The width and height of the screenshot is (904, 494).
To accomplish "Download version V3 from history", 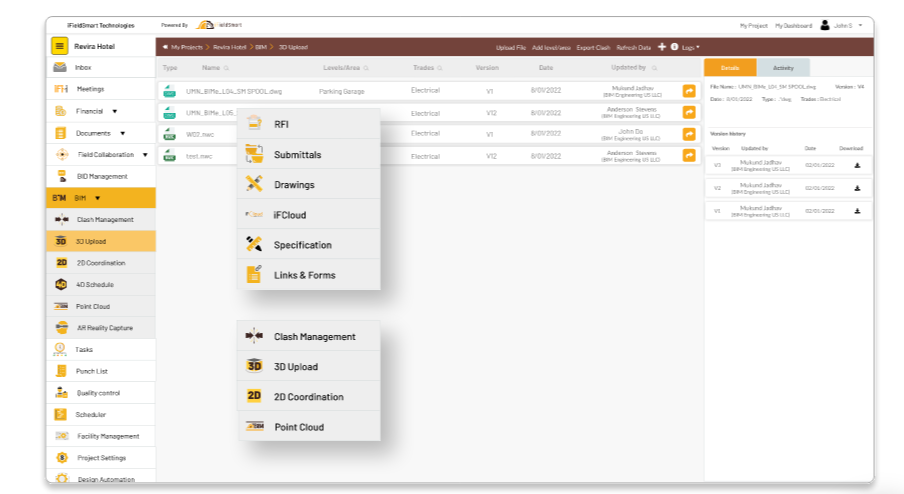I will (857, 165).
